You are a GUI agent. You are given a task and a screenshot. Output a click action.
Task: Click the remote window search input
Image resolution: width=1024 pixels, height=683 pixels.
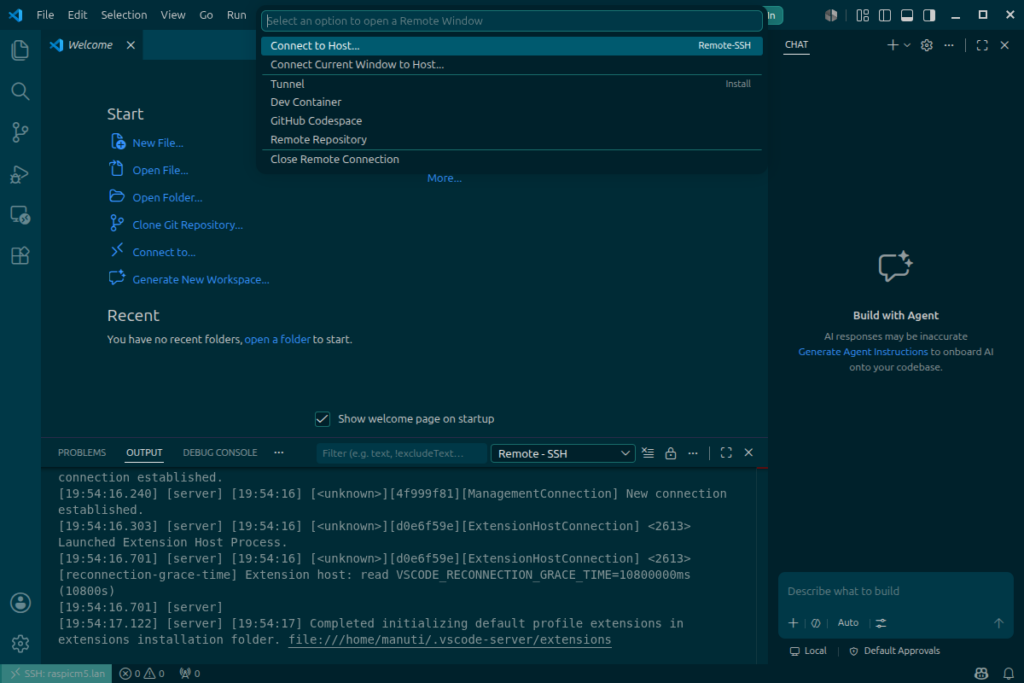tap(511, 21)
